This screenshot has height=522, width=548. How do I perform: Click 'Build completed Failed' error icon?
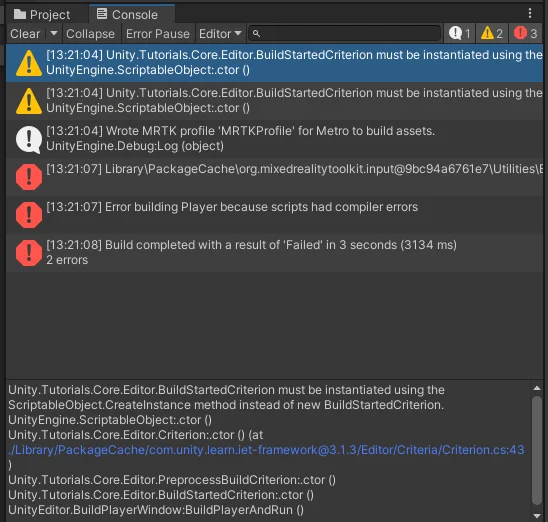click(29, 253)
